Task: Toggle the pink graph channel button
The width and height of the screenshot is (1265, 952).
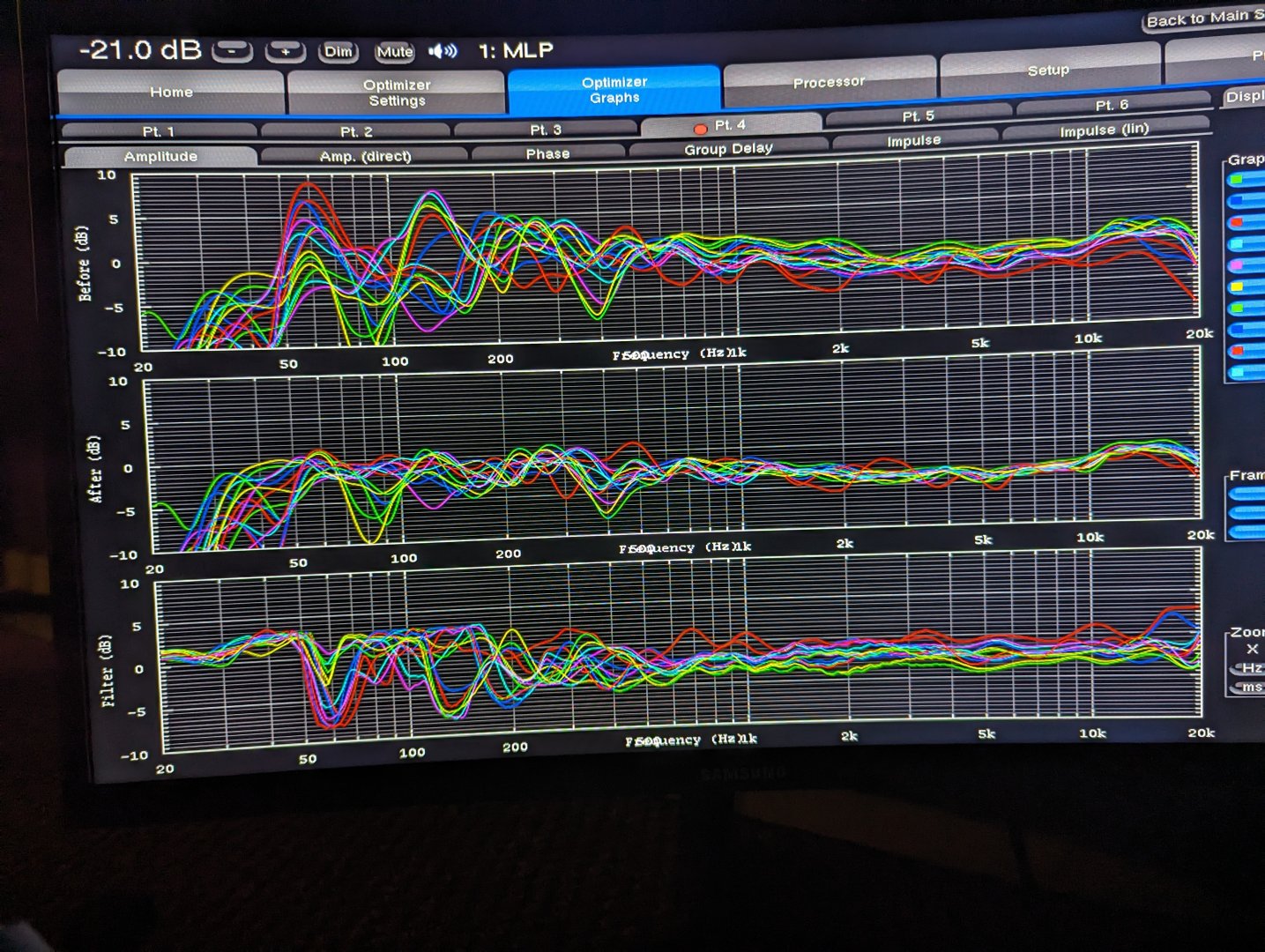Action: (1246, 265)
